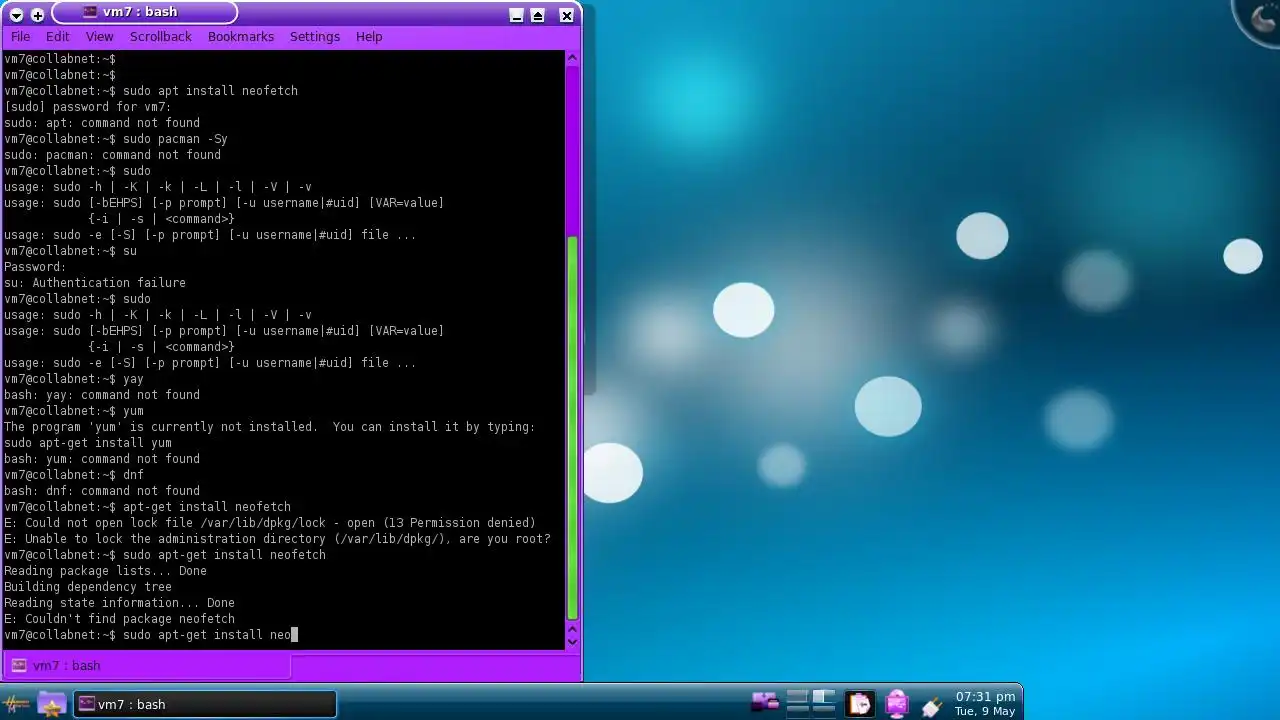Open the KDE application launcher in the panel
Viewport: 1280px width, 720px height.
pyautogui.click(x=17, y=704)
